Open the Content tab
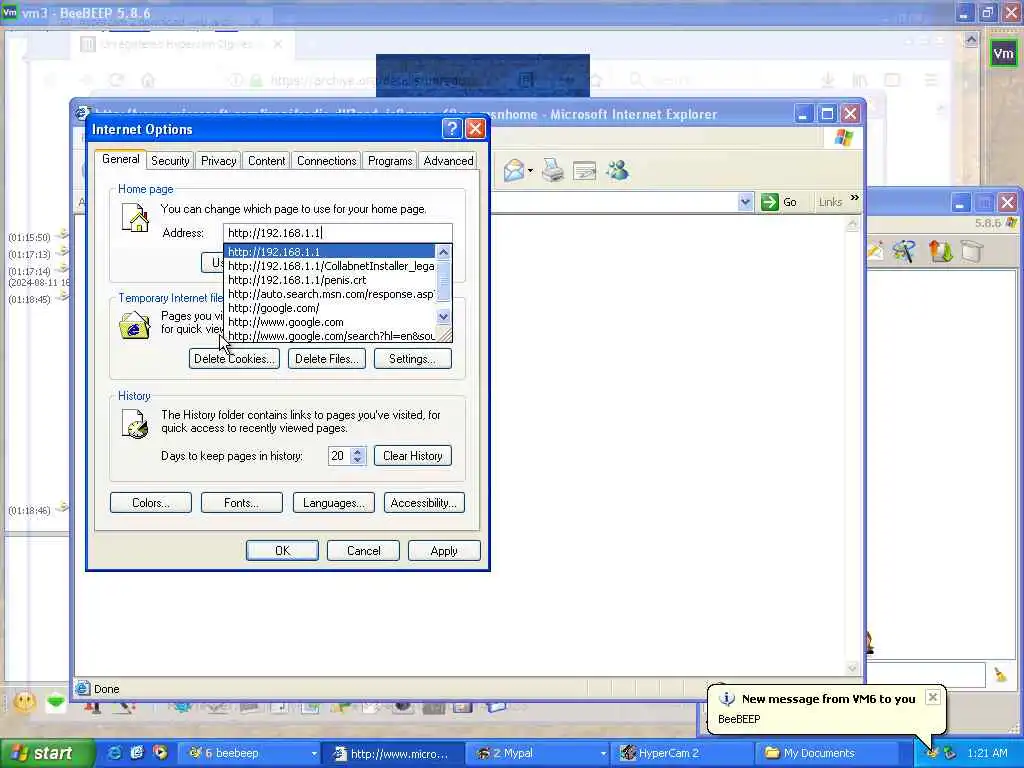 coord(266,161)
